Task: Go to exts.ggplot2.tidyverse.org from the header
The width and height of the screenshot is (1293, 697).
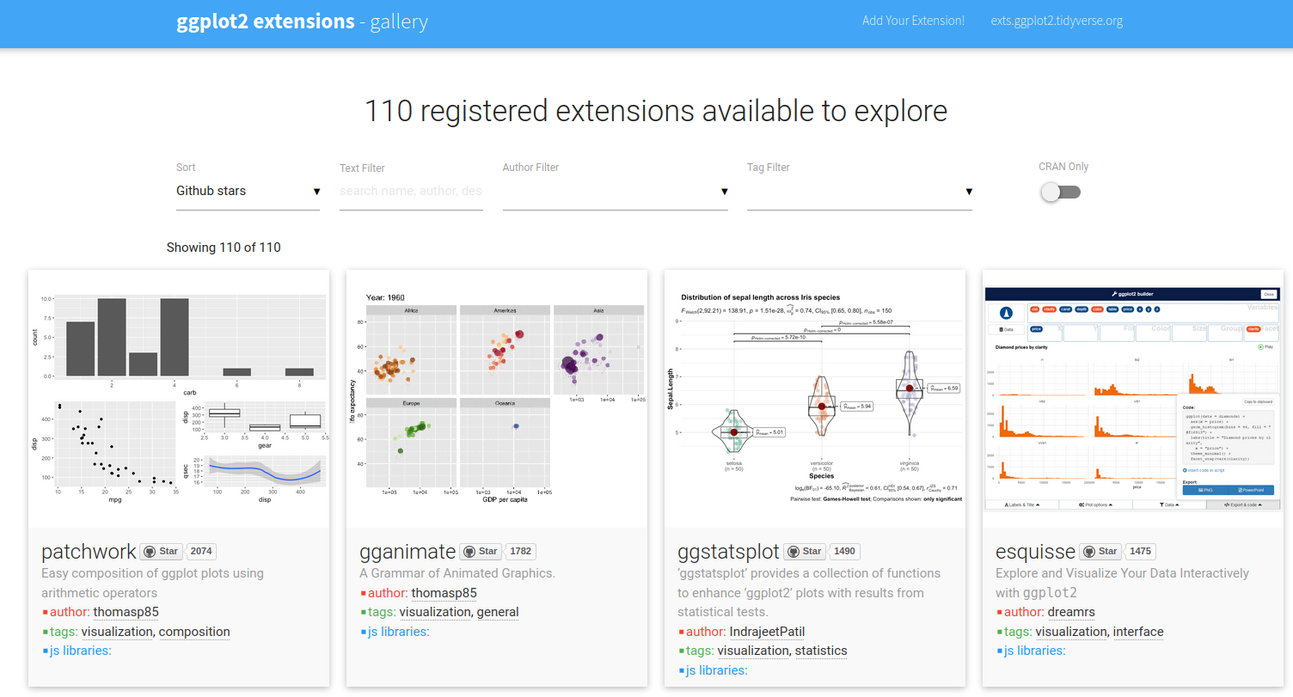Action: pyautogui.click(x=1056, y=20)
